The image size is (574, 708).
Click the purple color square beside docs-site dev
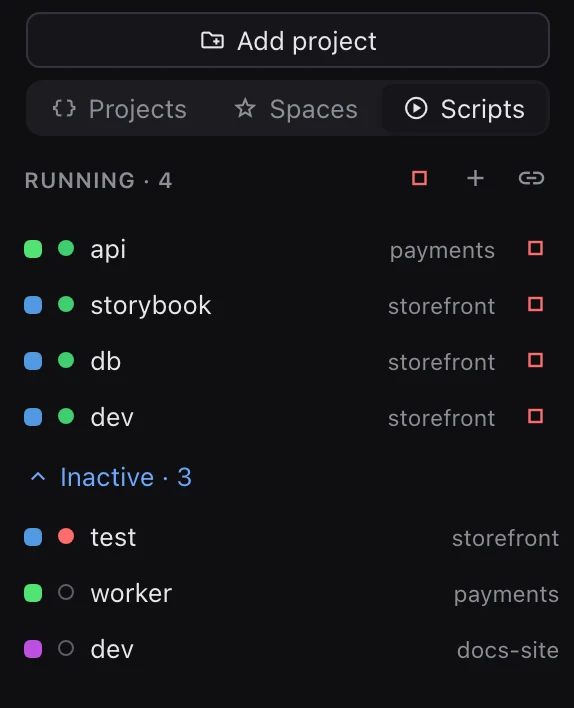33,649
